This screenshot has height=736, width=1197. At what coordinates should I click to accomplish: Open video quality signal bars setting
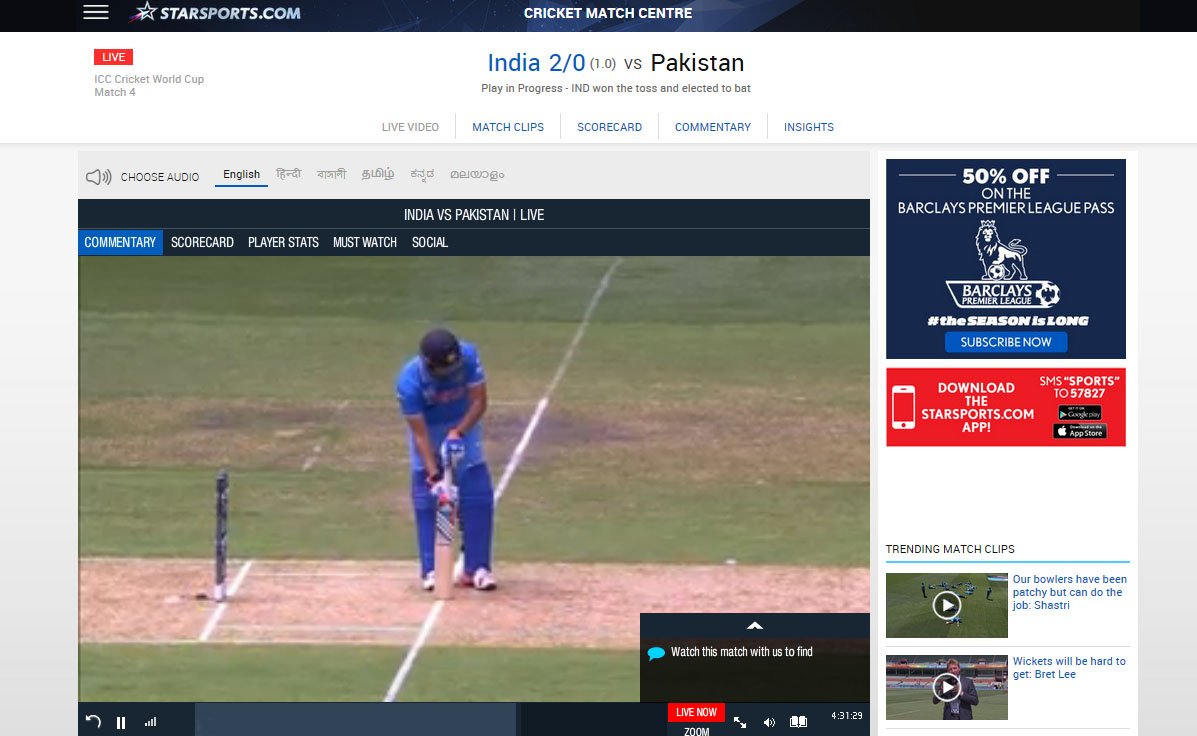point(150,721)
